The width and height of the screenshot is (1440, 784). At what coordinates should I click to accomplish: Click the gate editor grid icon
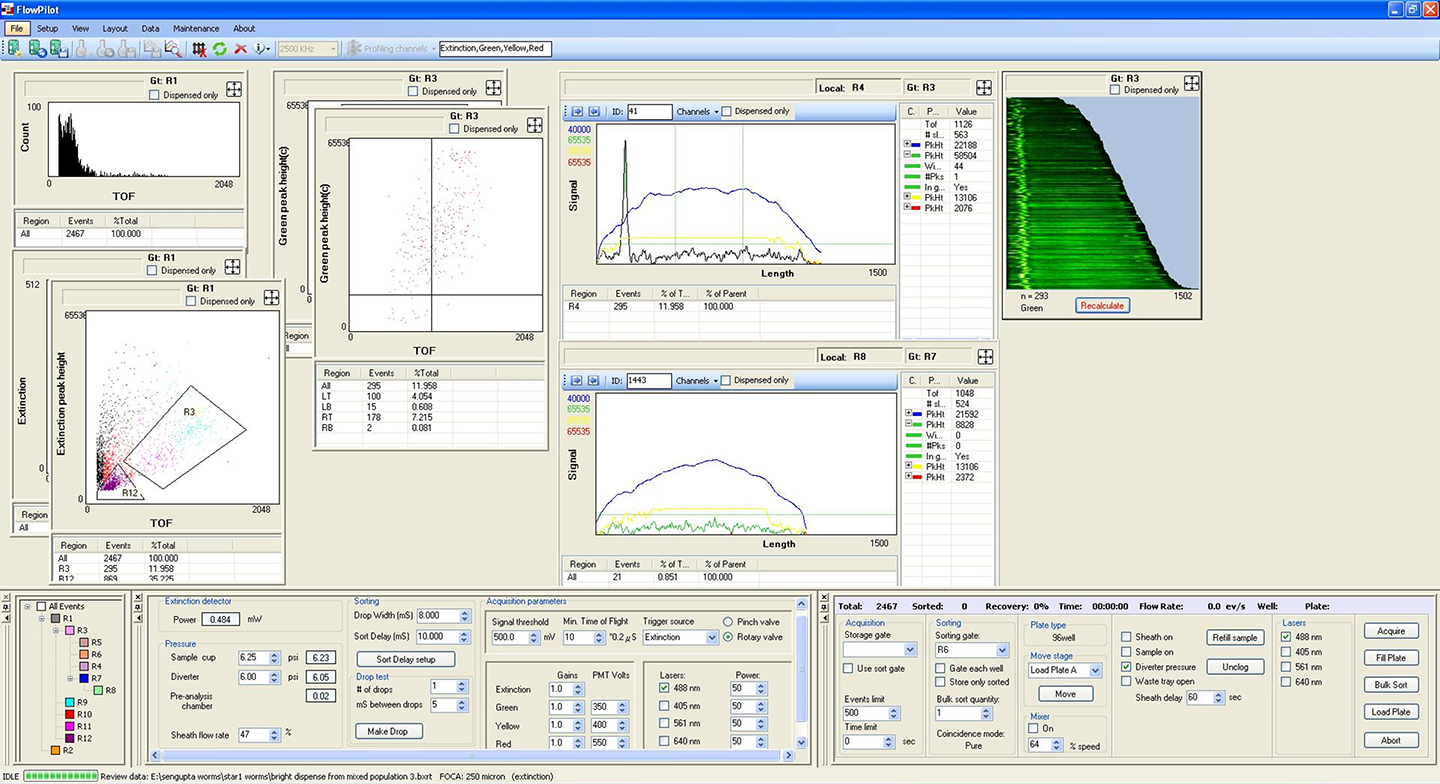(x=198, y=48)
